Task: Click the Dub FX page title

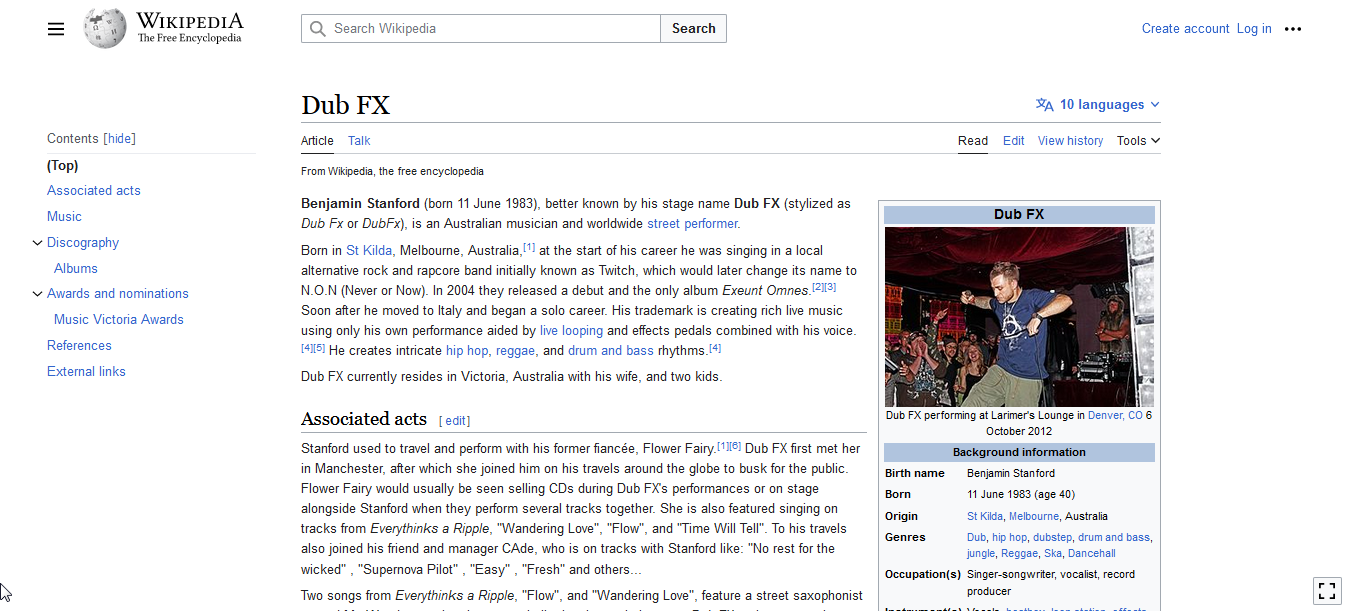Action: [345, 105]
